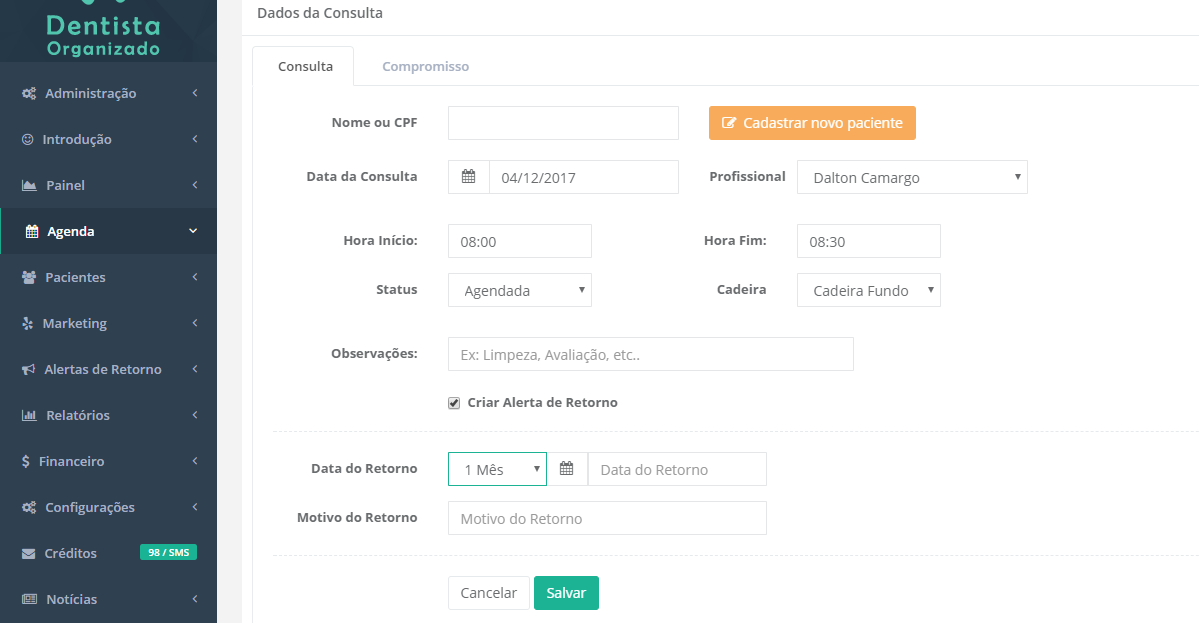Select the Consulta tab
Screen dimensions: 1199x623
304,66
